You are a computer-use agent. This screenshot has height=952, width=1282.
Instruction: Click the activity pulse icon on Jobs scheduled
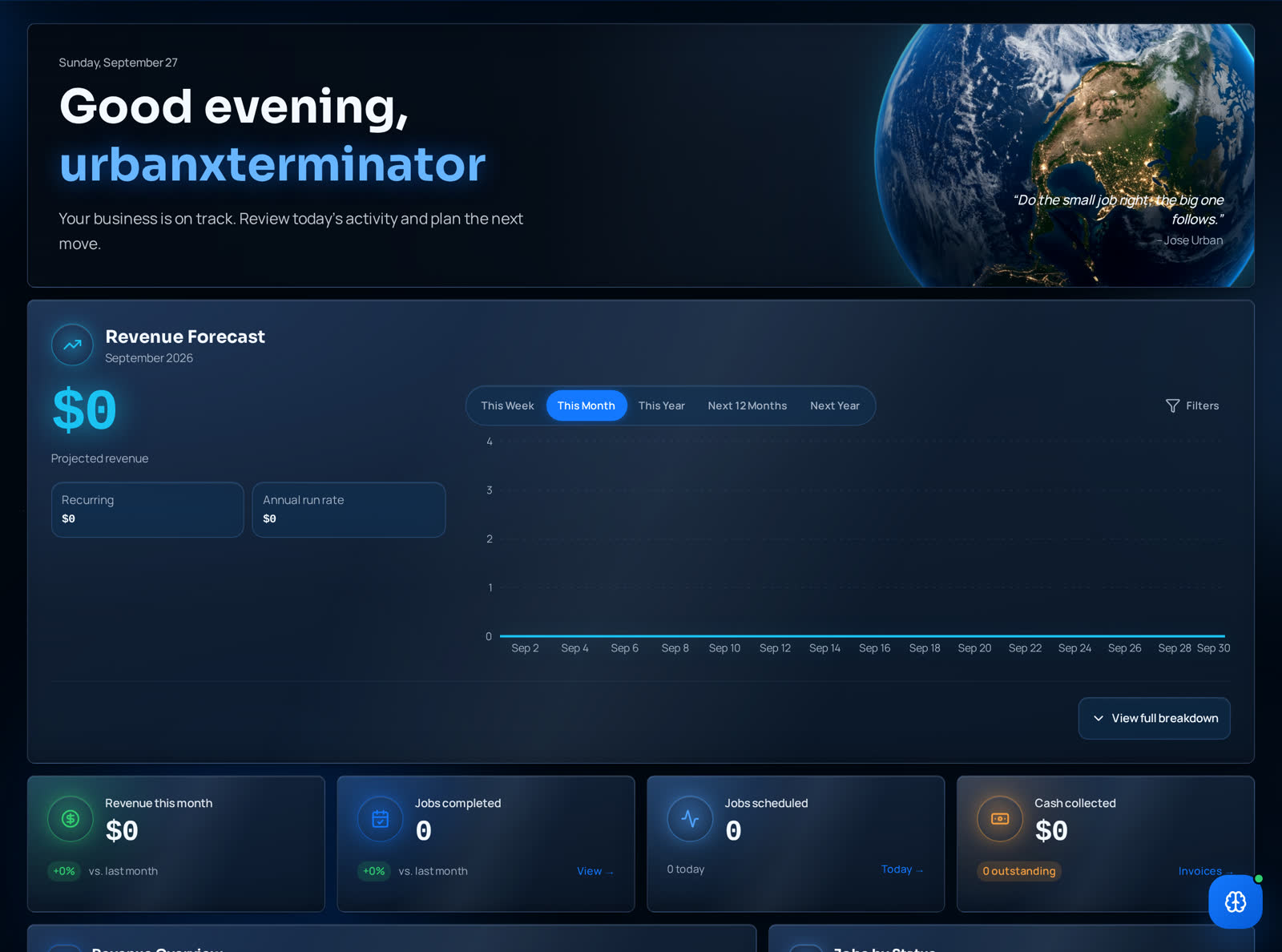tap(690, 818)
